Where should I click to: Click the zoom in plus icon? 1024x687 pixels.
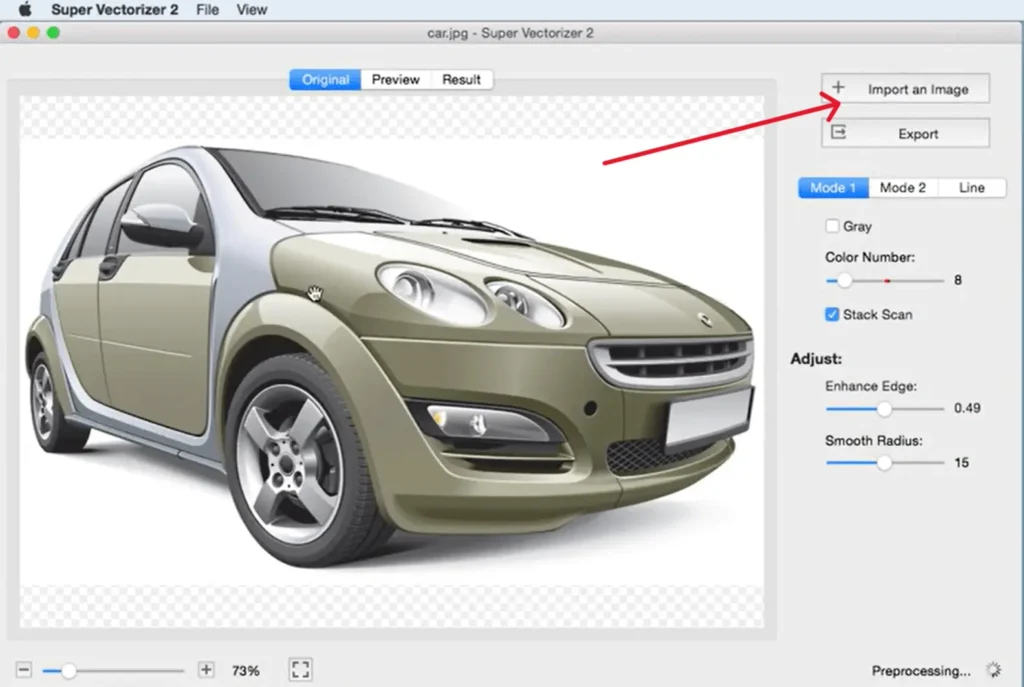pyautogui.click(x=205, y=669)
